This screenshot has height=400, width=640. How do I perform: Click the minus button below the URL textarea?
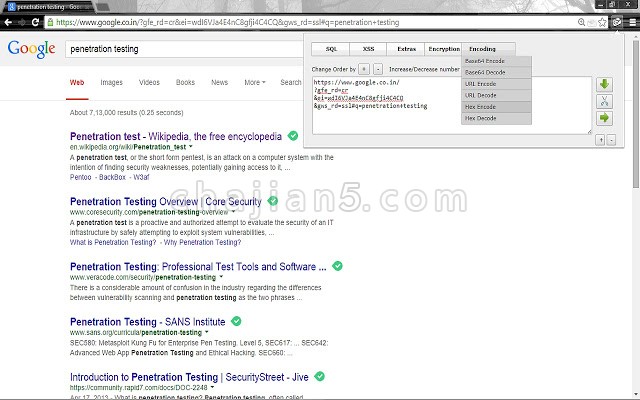[x=611, y=140]
